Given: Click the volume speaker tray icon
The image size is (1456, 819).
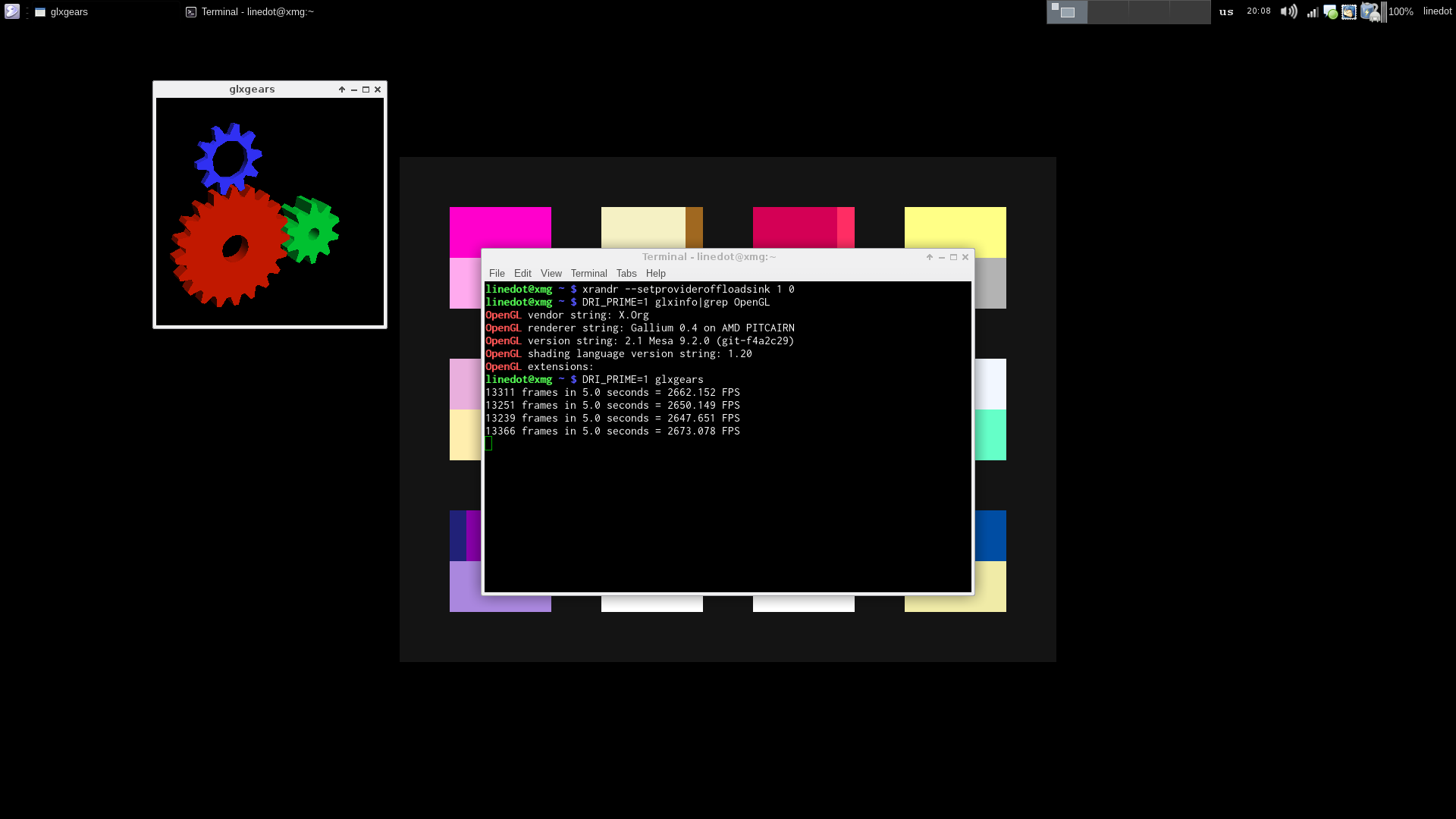Looking at the screenshot, I should pyautogui.click(x=1288, y=11).
